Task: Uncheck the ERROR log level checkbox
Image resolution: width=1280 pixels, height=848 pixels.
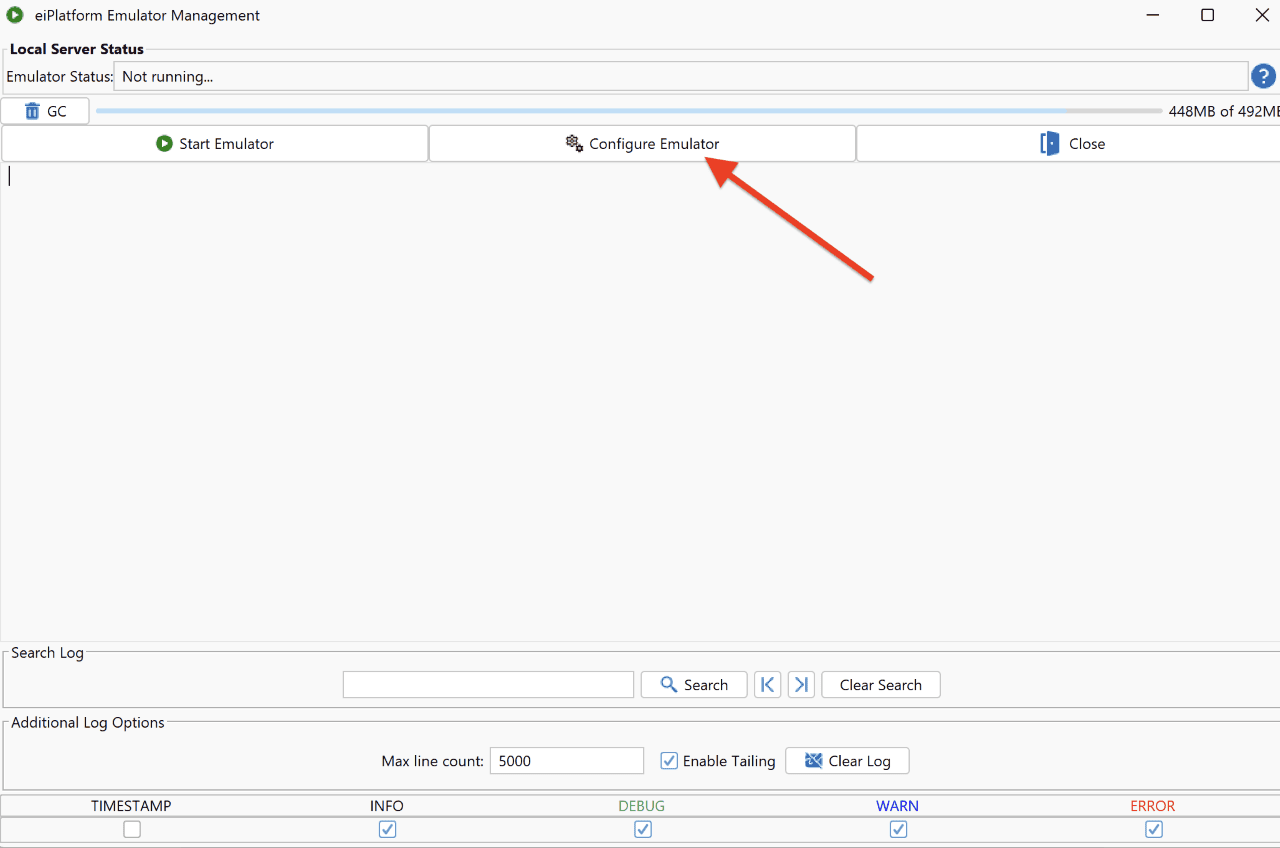Action: point(1153,829)
